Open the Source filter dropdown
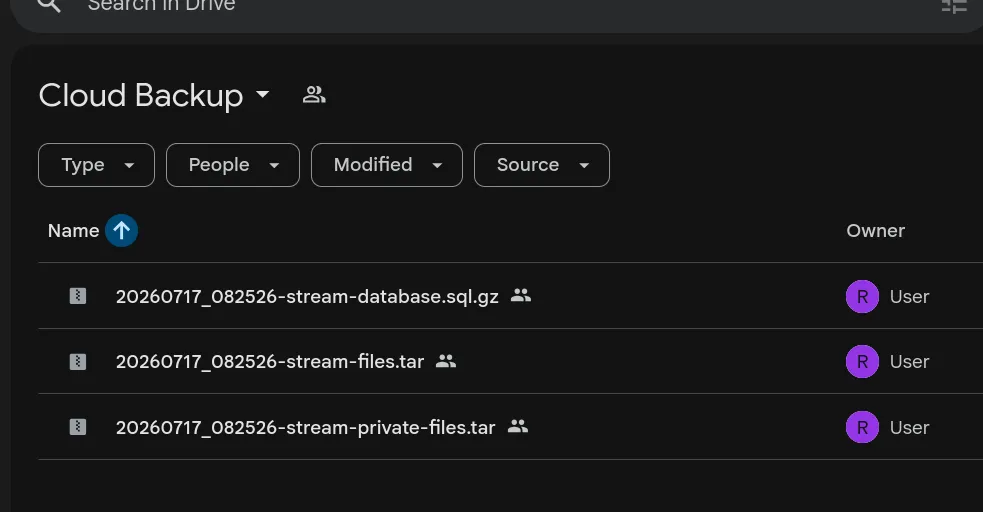 tap(542, 165)
